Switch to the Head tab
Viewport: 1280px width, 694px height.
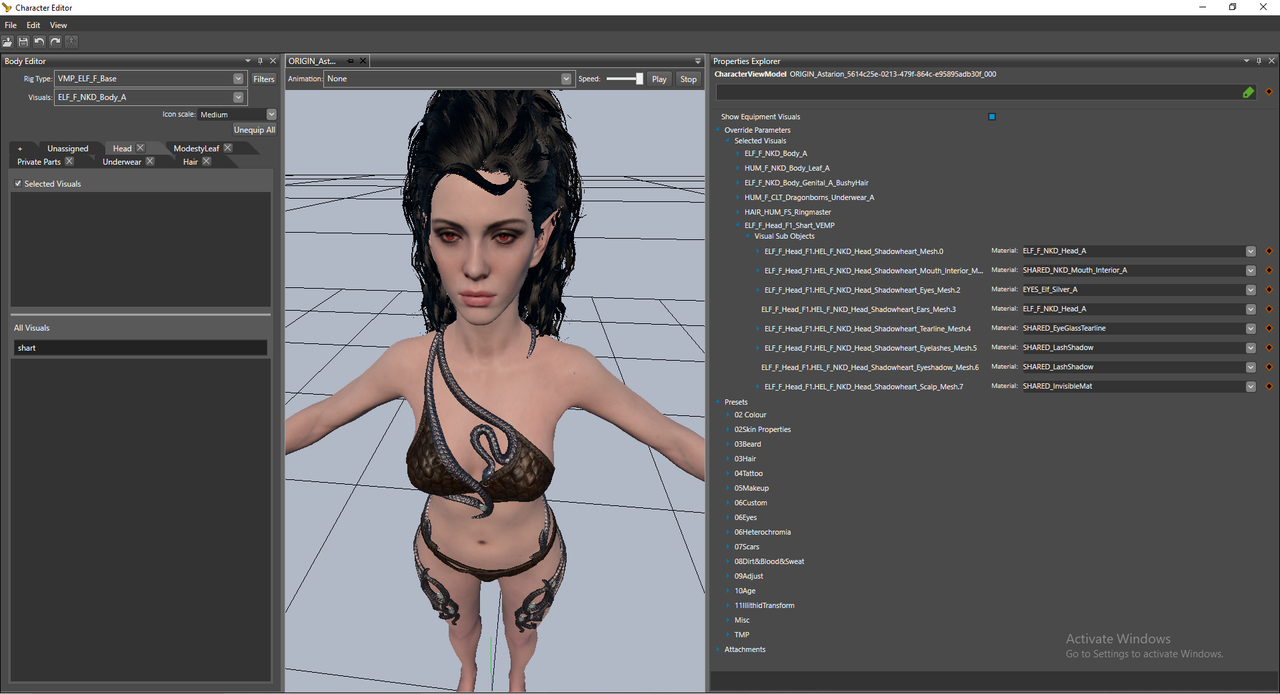point(122,148)
